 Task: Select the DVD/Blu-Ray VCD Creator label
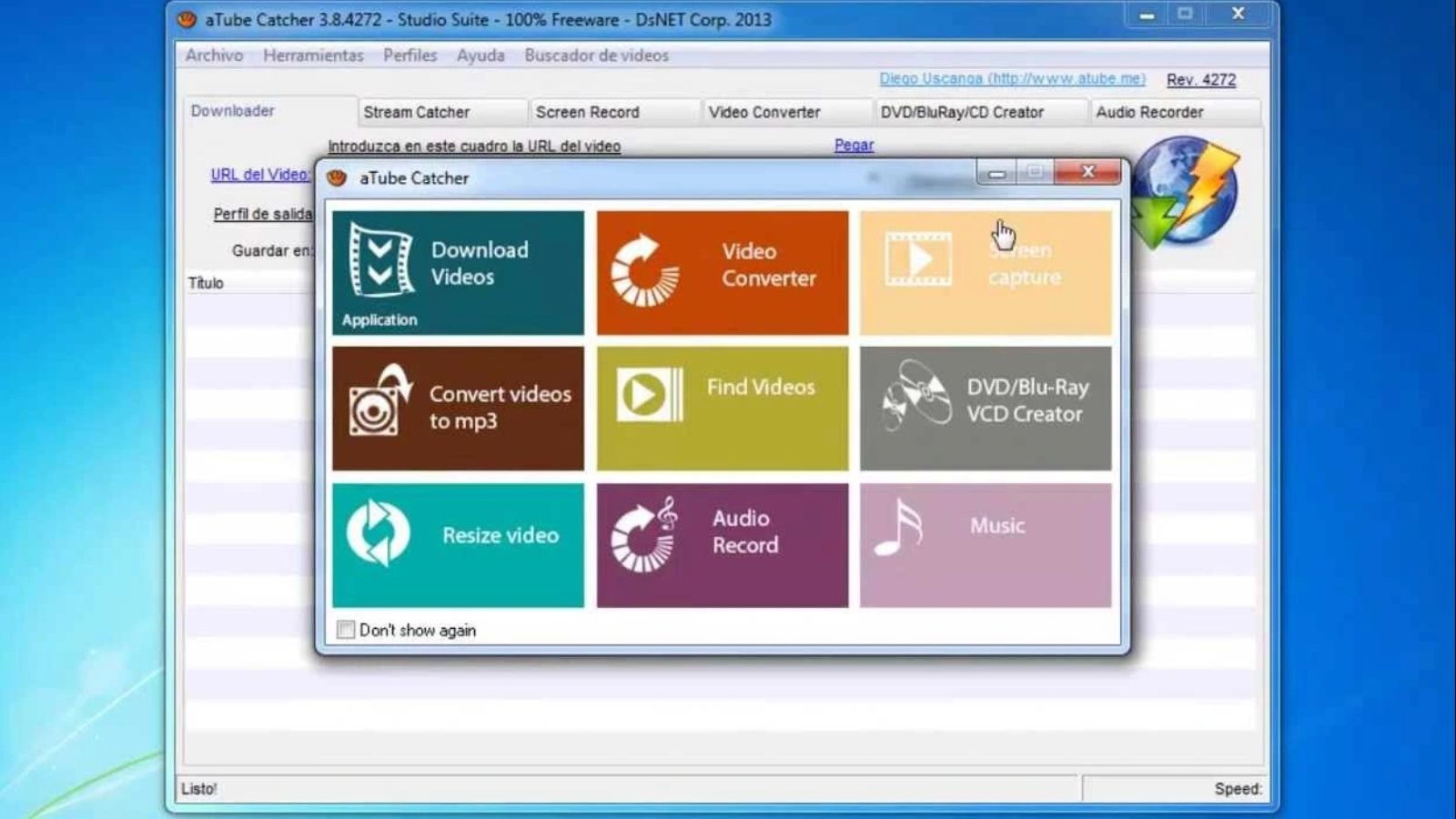pos(1027,400)
